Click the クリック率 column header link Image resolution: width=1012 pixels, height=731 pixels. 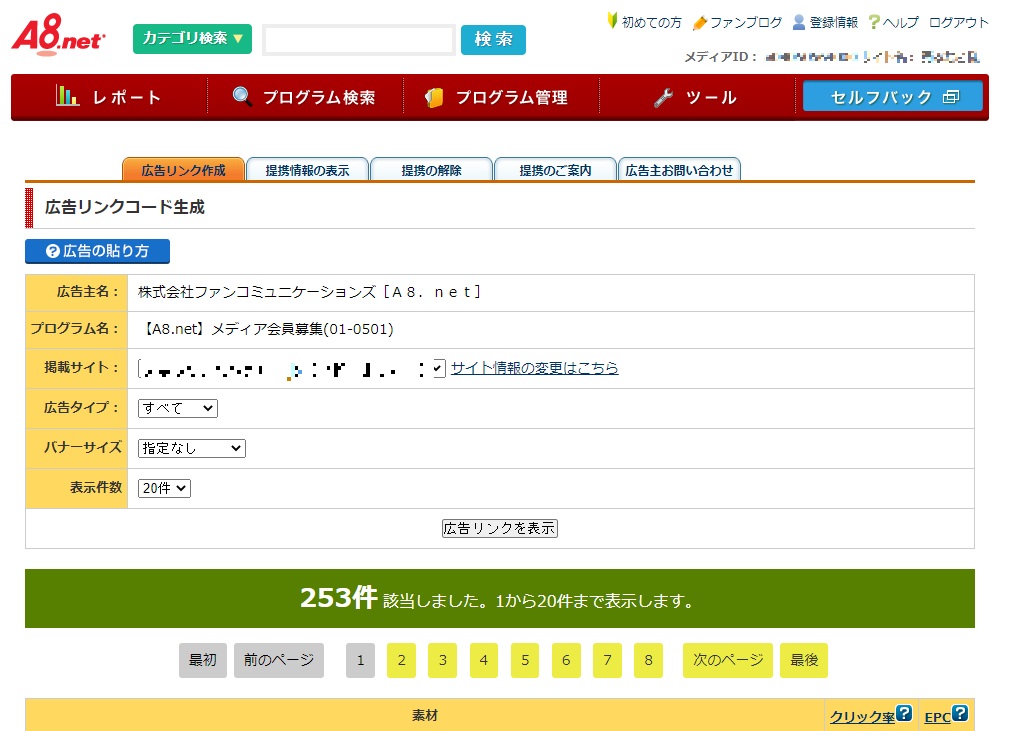(862, 717)
